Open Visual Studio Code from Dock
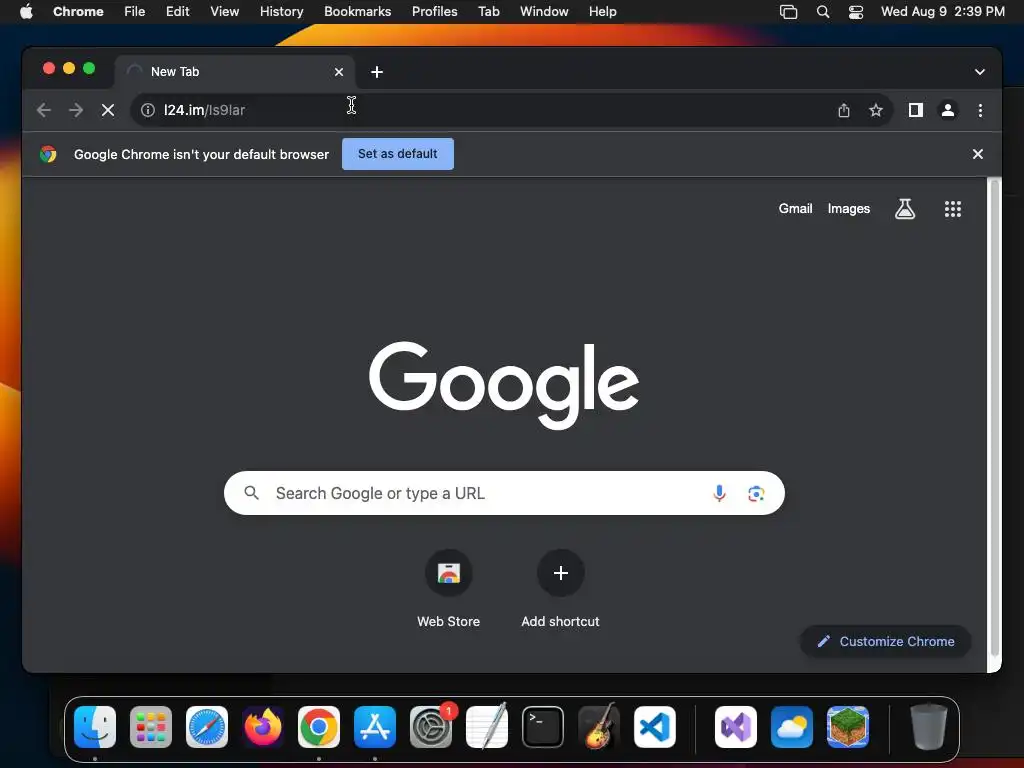1024x768 pixels. coord(654,727)
